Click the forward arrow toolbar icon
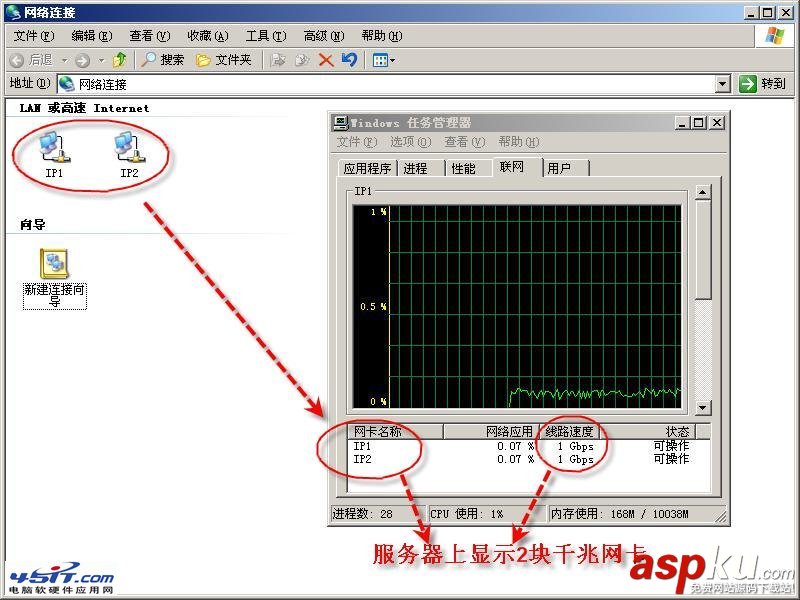The width and height of the screenshot is (800, 600). 82,61
